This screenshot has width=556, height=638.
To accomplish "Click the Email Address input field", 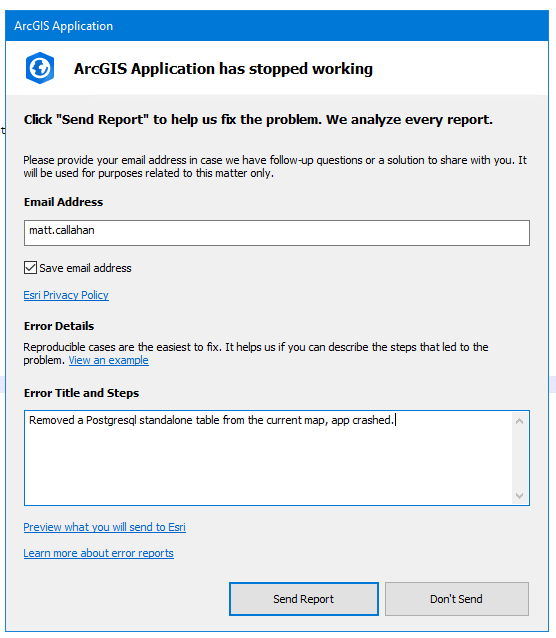I will click(x=277, y=233).
